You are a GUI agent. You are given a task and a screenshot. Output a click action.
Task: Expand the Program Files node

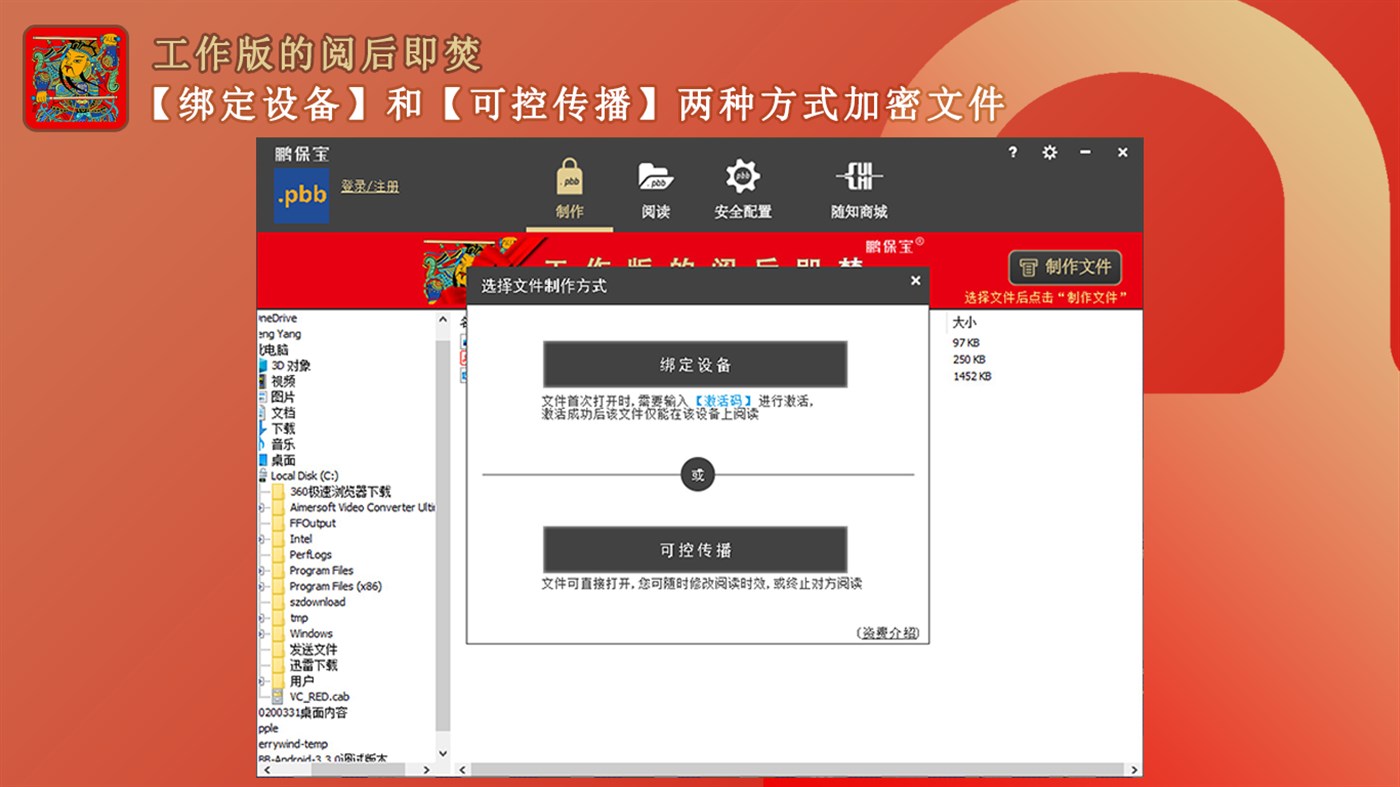[x=262, y=570]
